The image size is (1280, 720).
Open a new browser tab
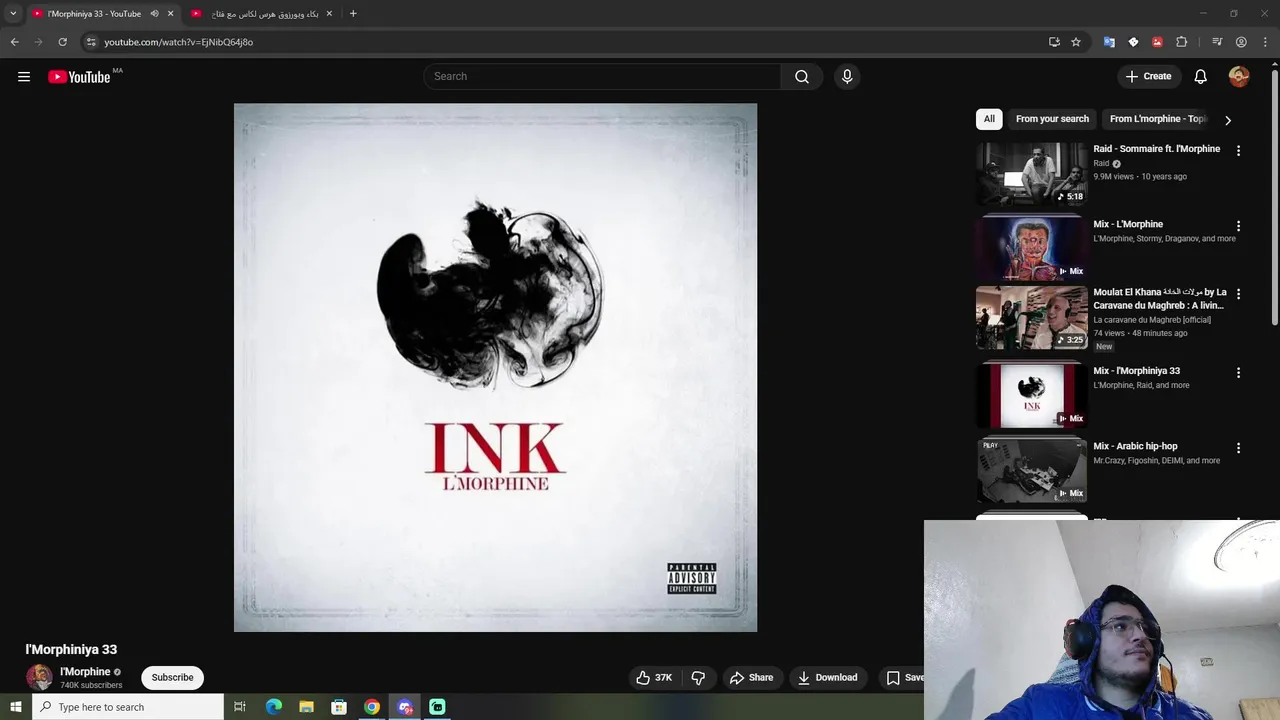coord(353,14)
